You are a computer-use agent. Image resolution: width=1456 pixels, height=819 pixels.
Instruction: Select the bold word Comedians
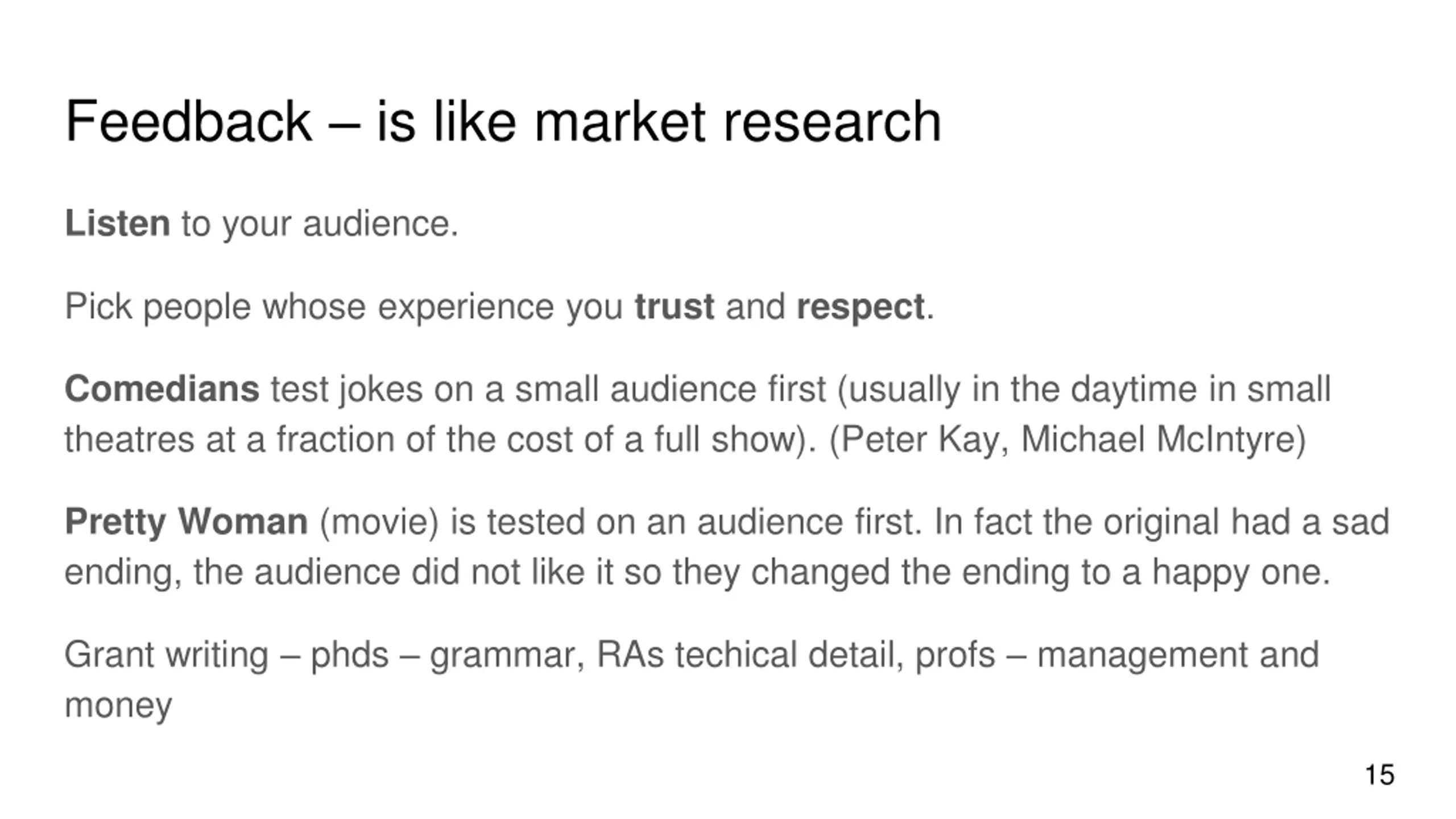pyautogui.click(x=162, y=389)
